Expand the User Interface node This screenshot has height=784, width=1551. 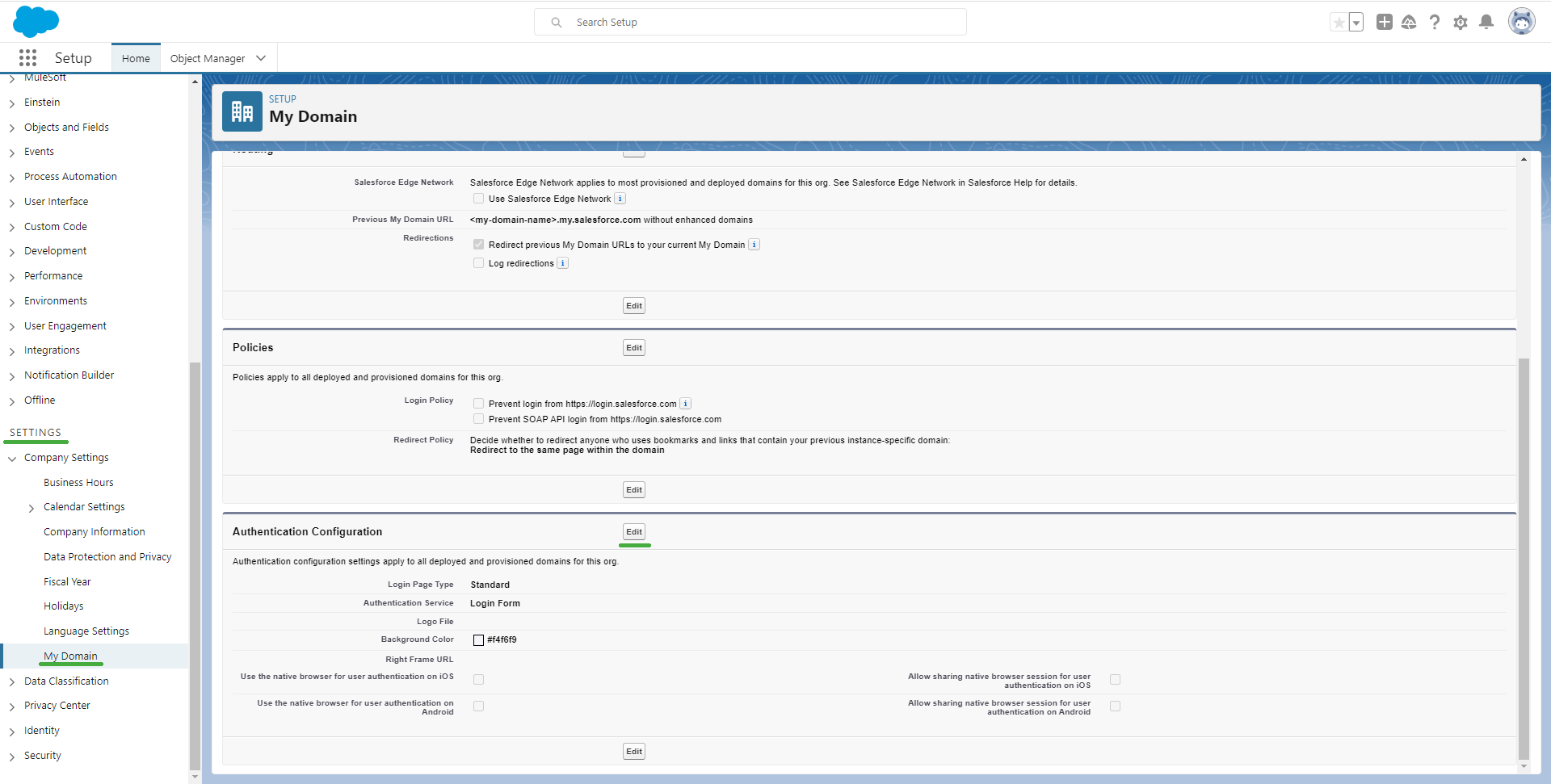coord(12,203)
